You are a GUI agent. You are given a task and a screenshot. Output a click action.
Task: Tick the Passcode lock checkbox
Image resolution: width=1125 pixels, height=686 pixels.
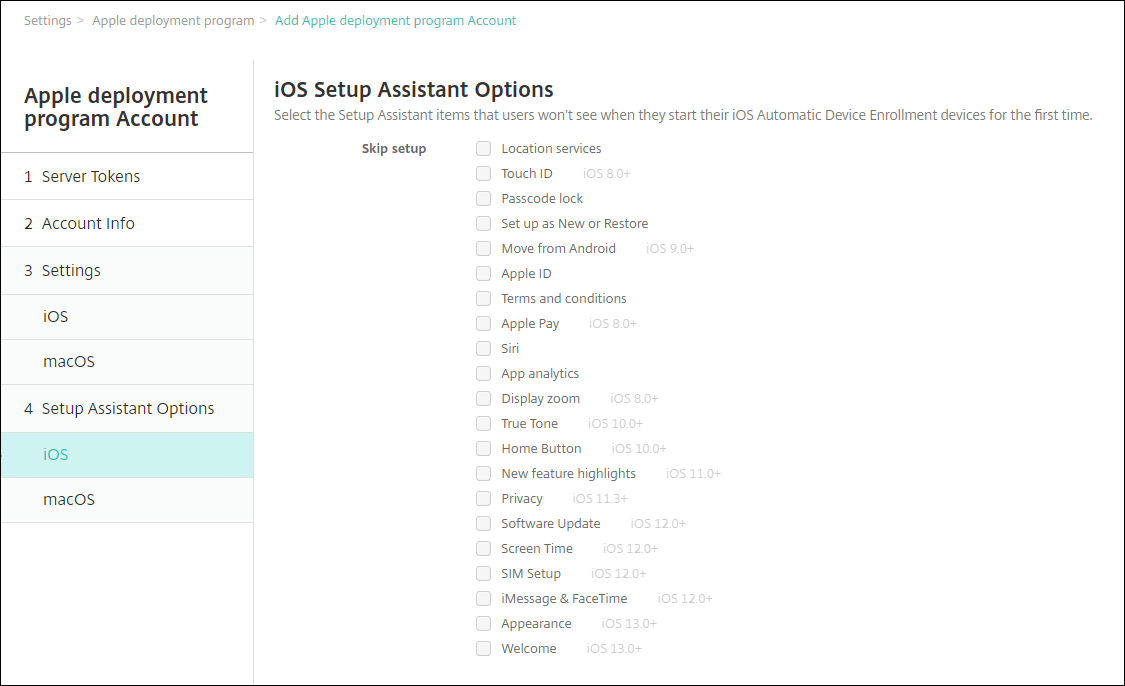[x=484, y=199]
